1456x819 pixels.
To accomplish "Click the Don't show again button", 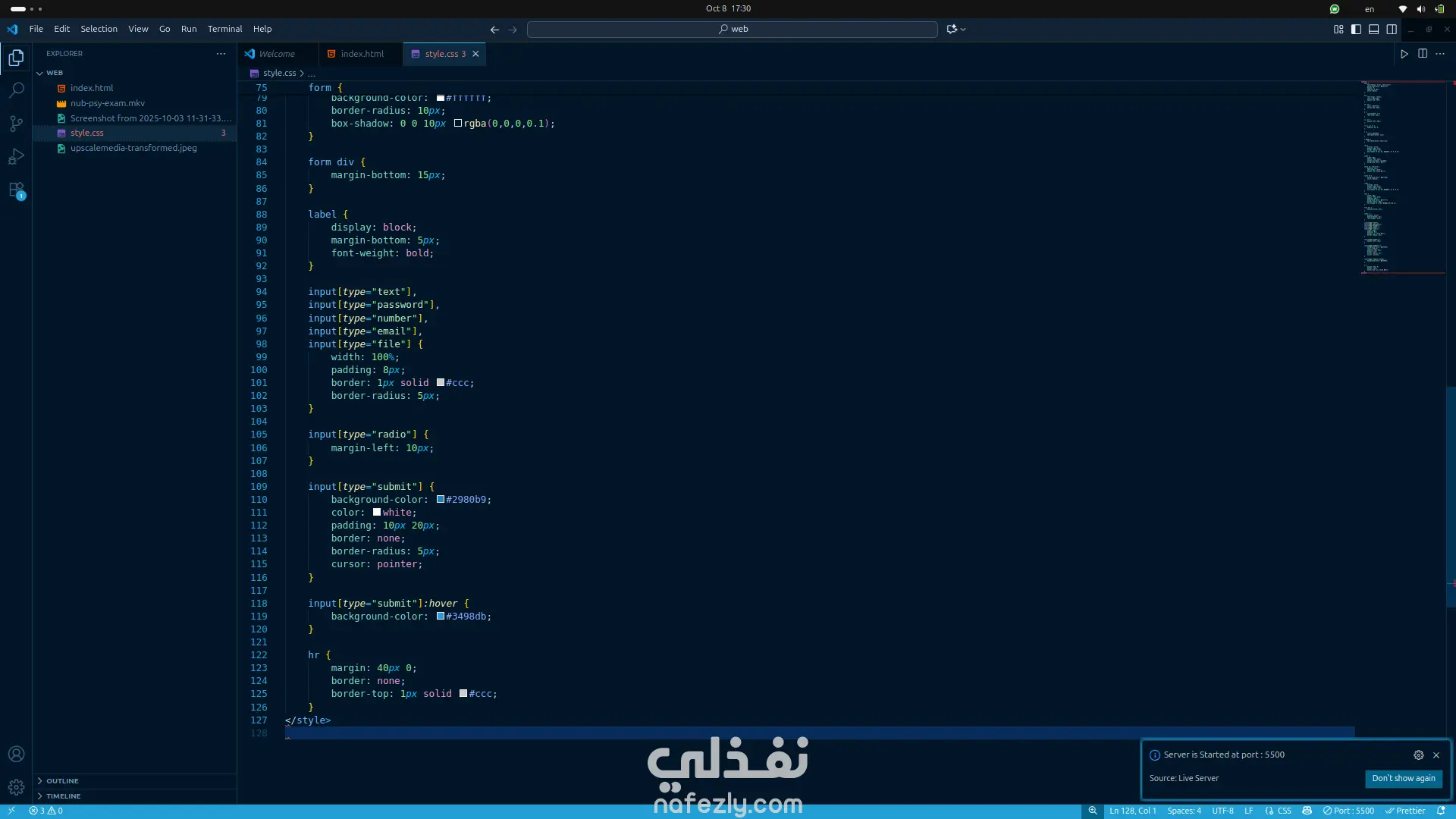I will click(x=1403, y=778).
